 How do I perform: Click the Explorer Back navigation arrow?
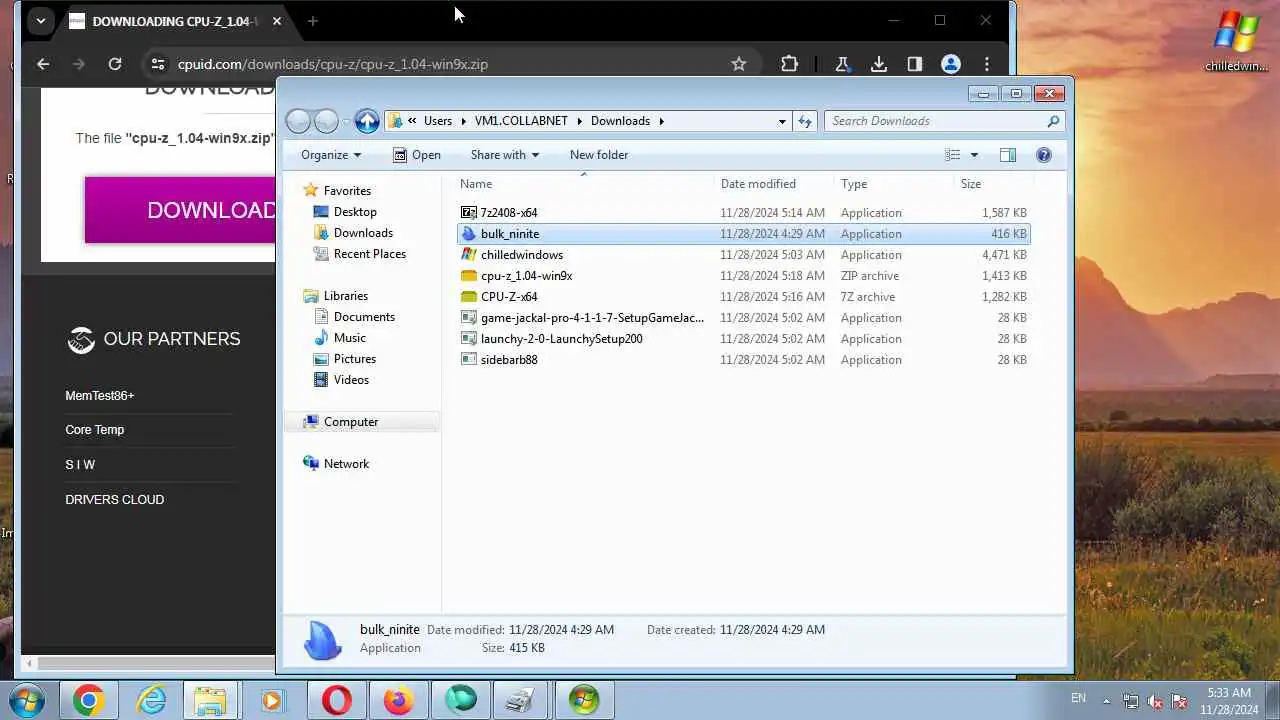click(x=298, y=121)
